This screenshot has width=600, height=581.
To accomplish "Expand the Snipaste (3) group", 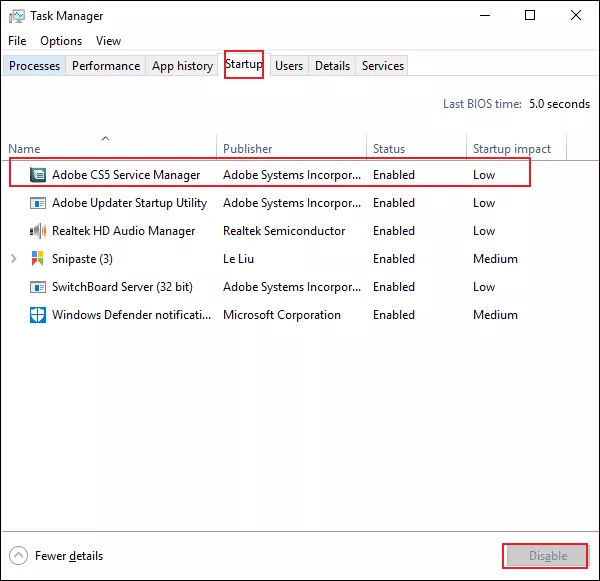I will point(13,259).
